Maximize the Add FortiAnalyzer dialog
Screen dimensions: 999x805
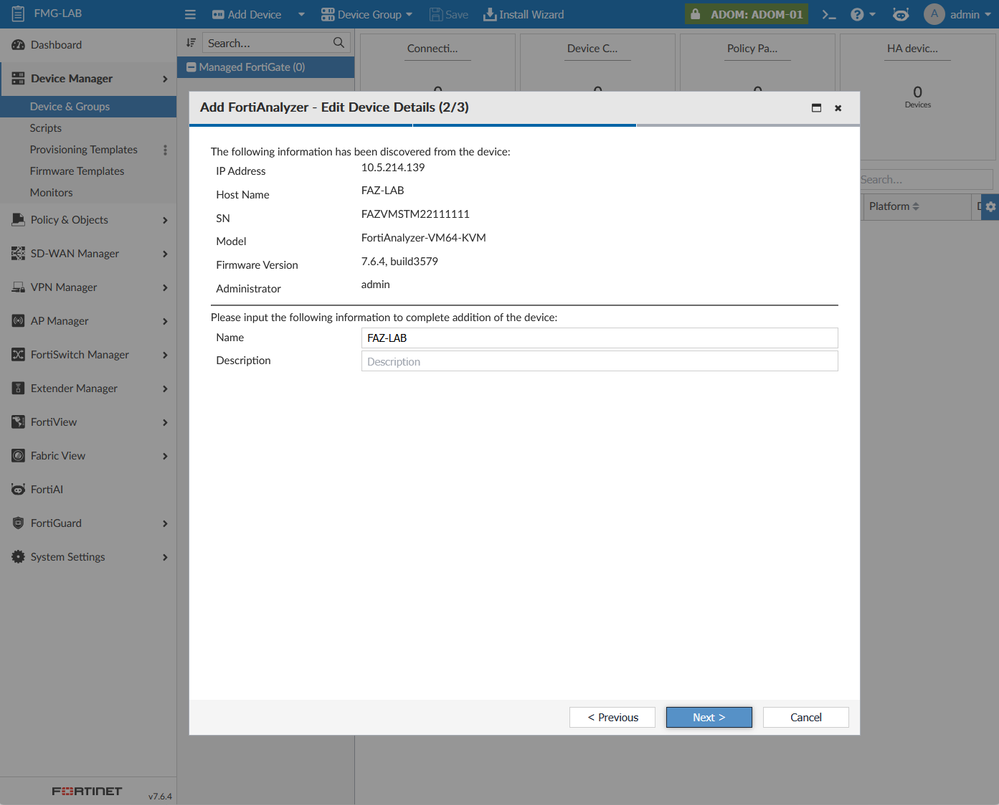pyautogui.click(x=816, y=108)
